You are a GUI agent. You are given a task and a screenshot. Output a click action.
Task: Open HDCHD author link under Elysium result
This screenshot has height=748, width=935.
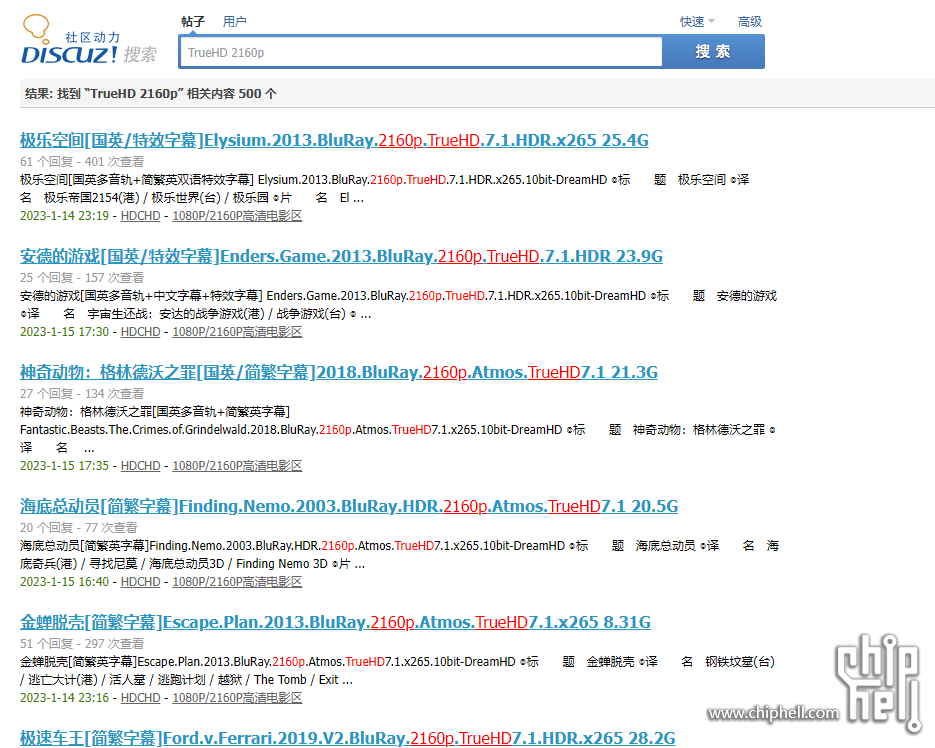tap(141, 216)
